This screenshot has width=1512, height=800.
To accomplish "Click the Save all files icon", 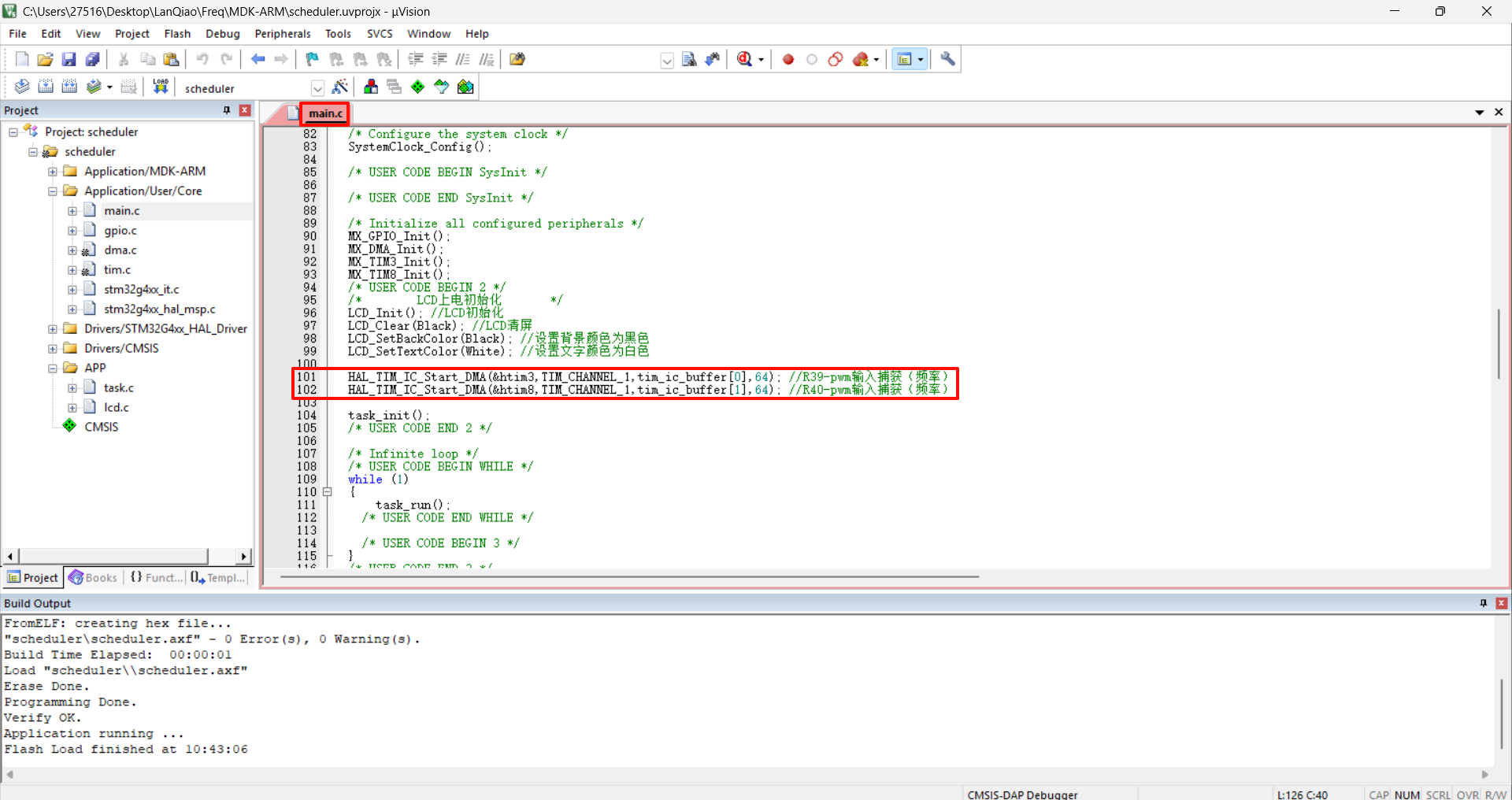I will coord(93,59).
